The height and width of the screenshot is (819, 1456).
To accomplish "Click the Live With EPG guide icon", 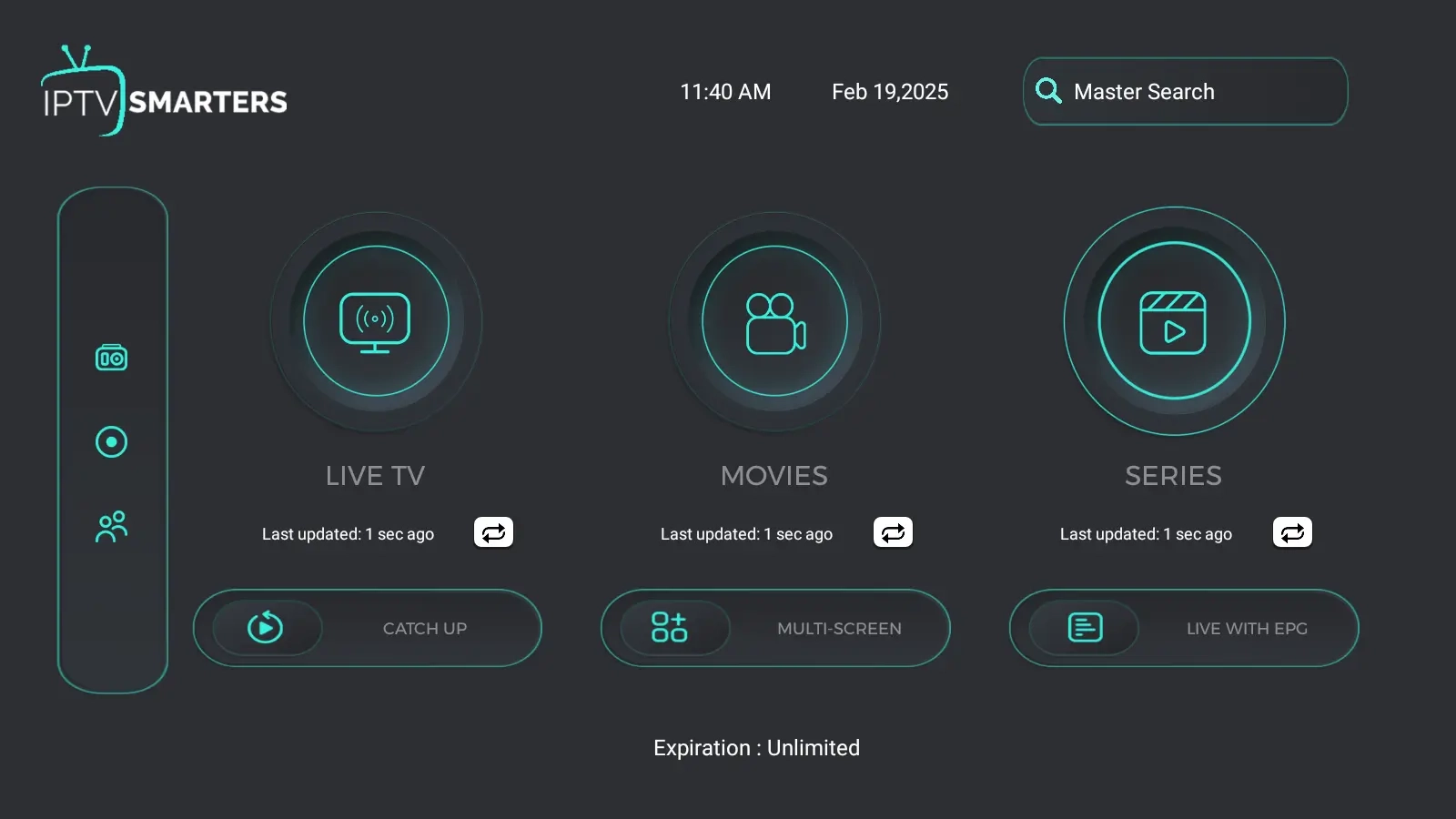I will [x=1085, y=627].
